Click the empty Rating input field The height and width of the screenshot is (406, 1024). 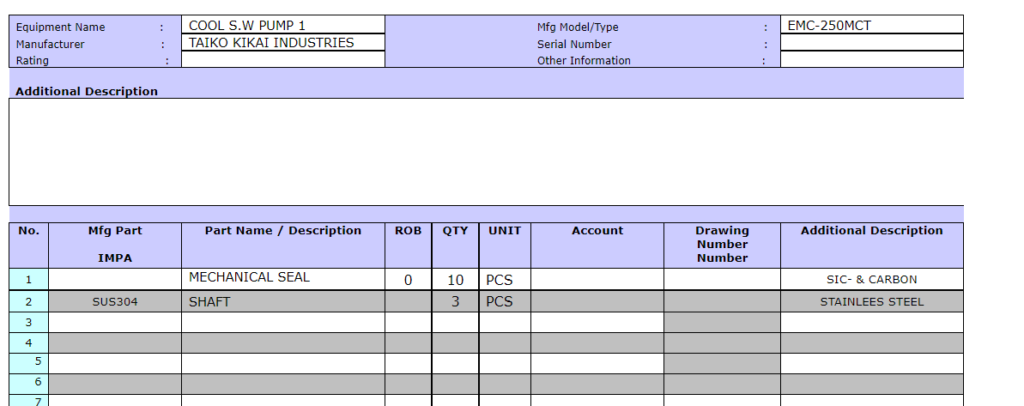pyautogui.click(x=283, y=60)
